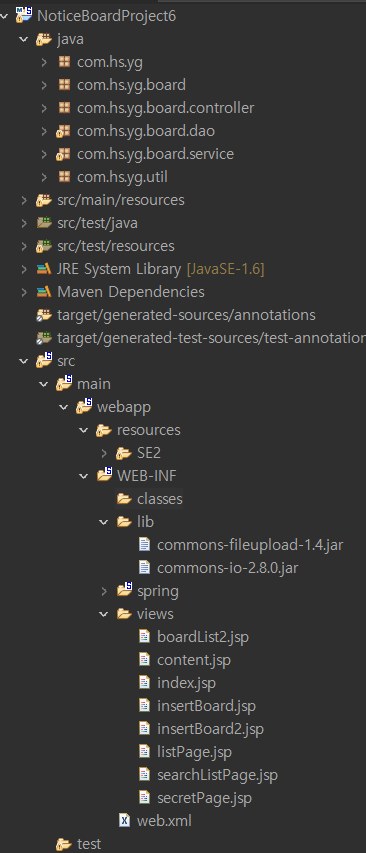
Task: Select the src/test/java label
Action: point(97,223)
